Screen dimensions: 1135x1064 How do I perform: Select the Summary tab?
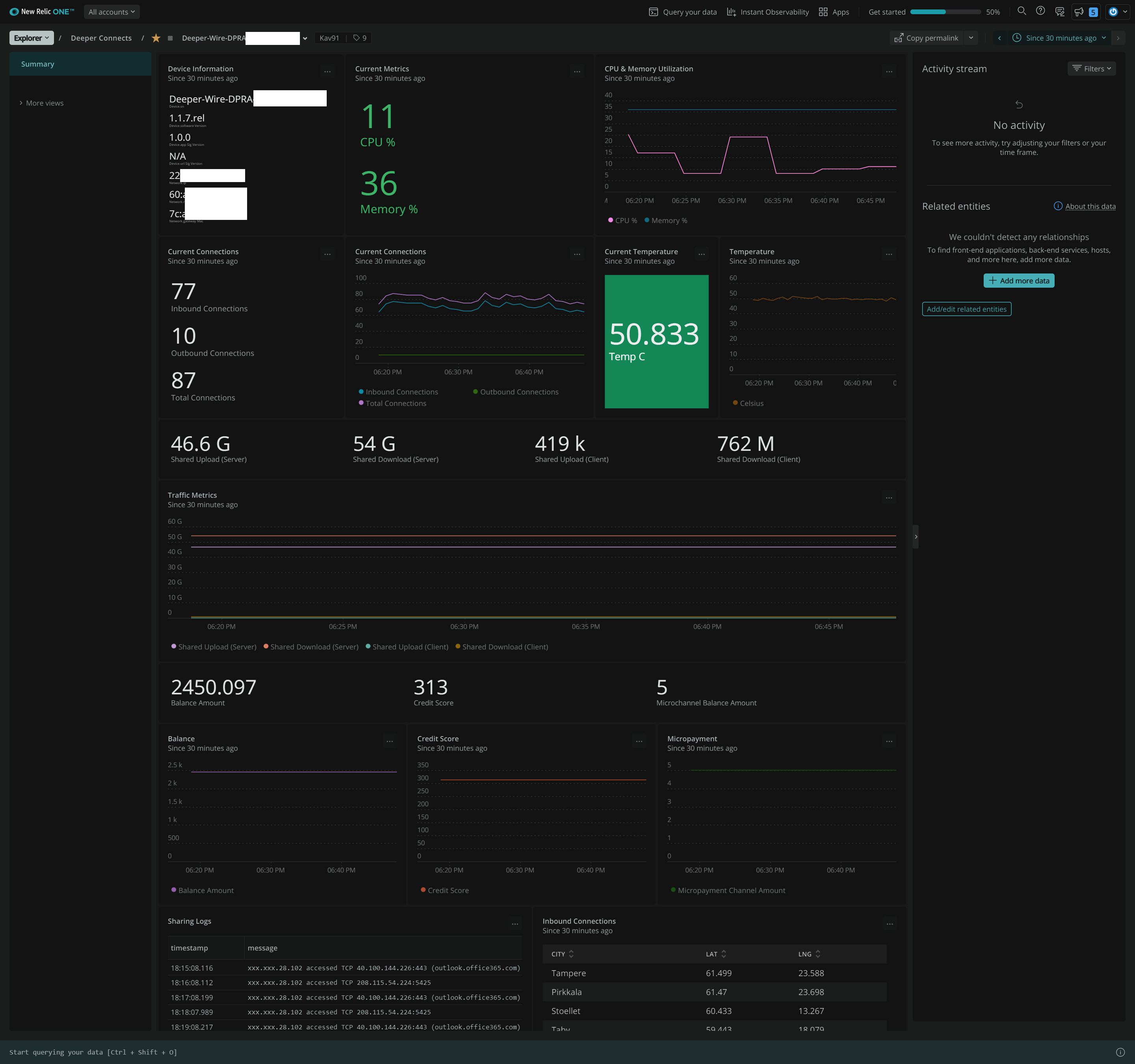[80, 64]
